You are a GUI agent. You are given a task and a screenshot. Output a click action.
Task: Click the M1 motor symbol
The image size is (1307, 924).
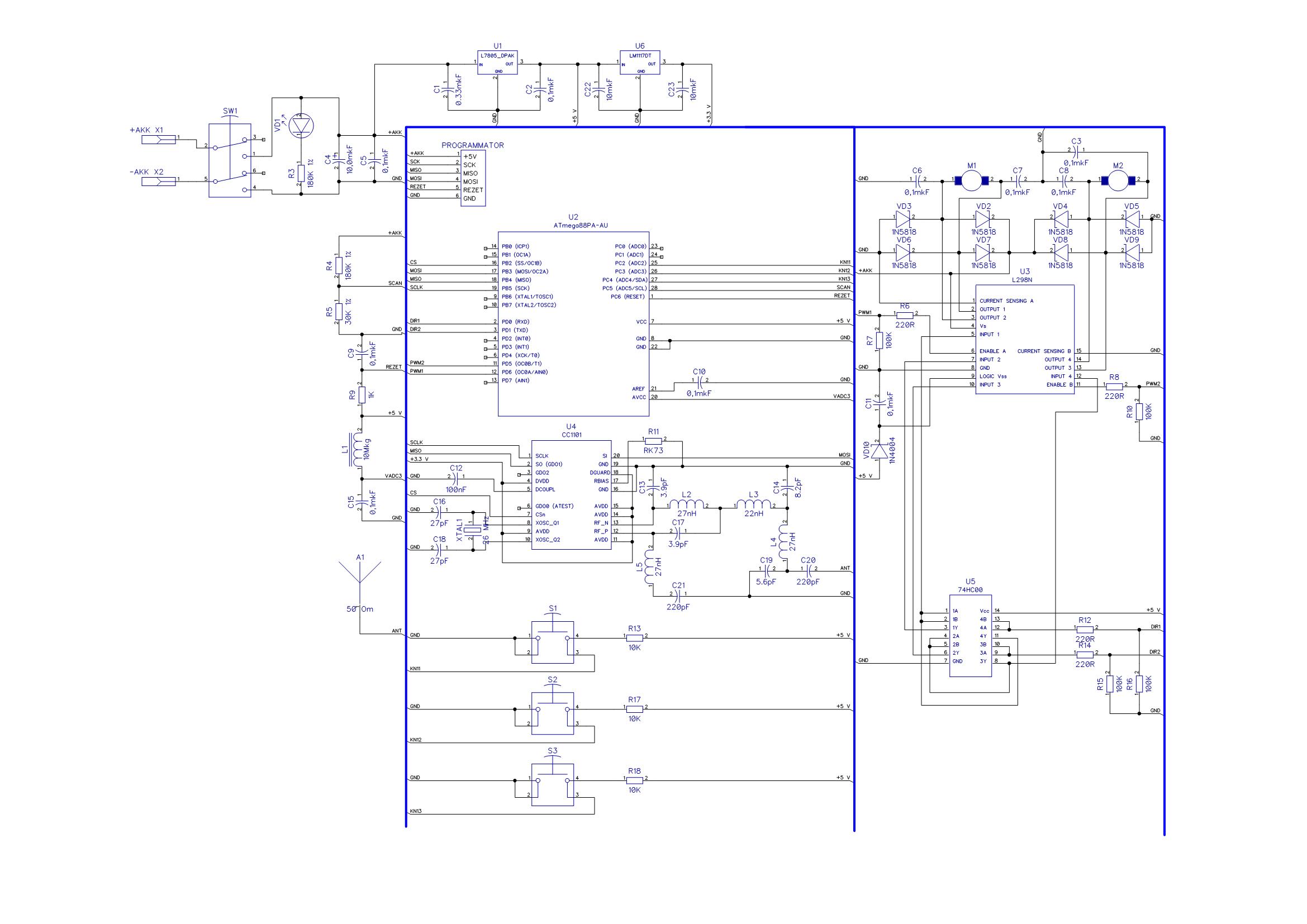click(972, 182)
